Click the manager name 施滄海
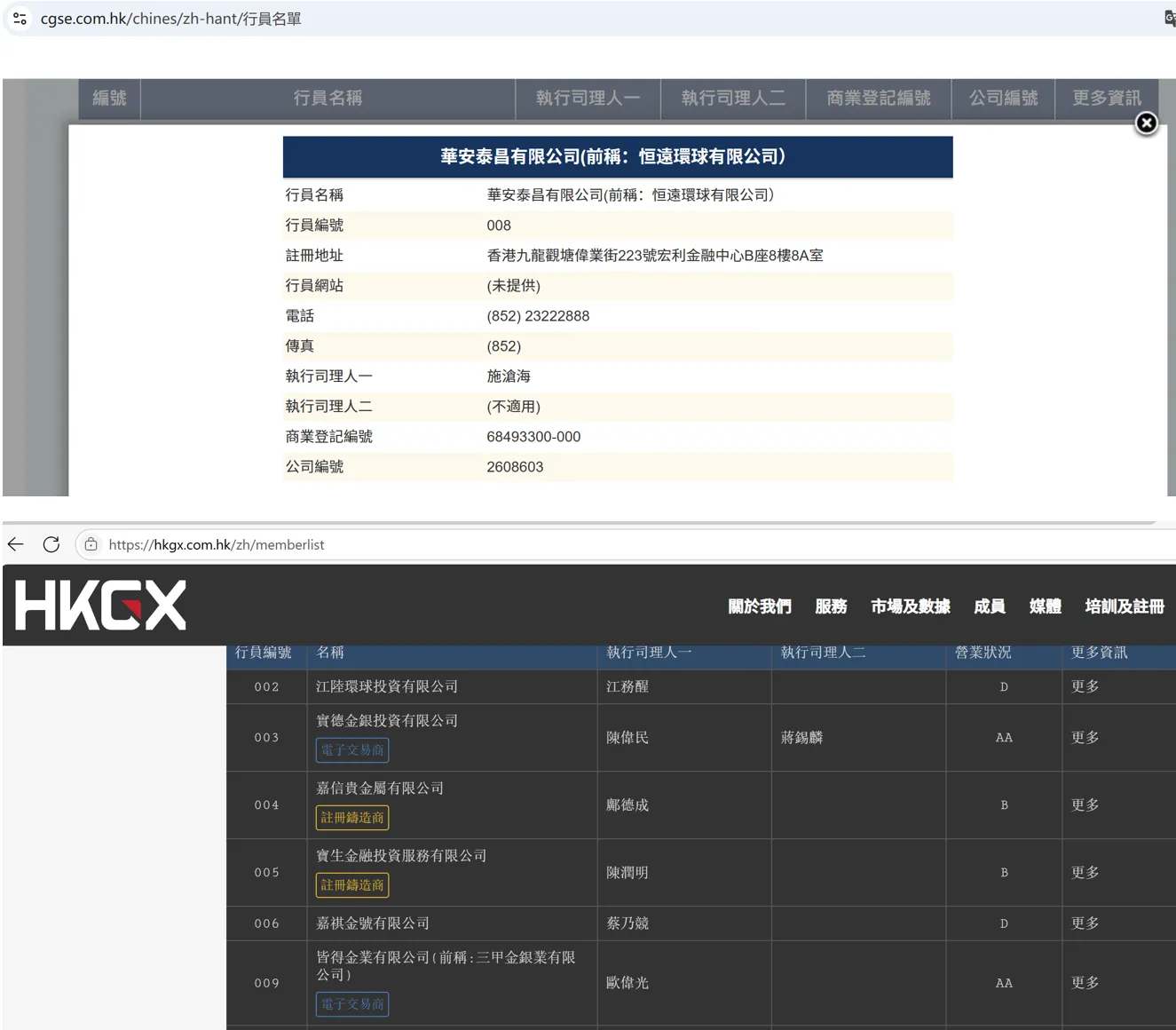Screen dimensions: 1176x1030 (x=509, y=376)
